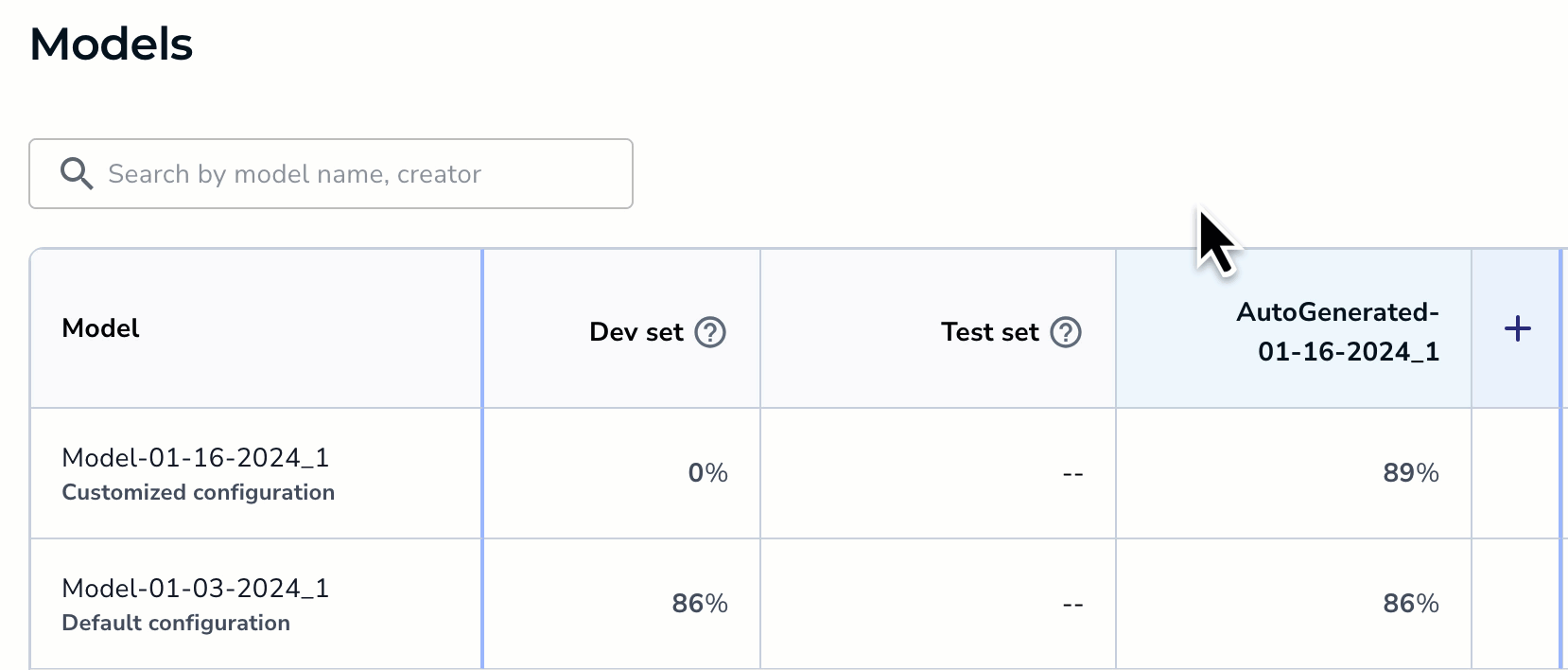The height and width of the screenshot is (670, 1568).
Task: Click Test set cell for Model-01-03-2024_1
Action: pos(1072,605)
